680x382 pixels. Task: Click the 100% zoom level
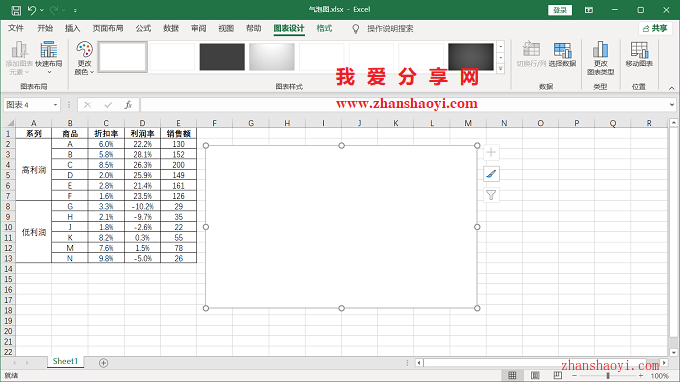(x=660, y=375)
